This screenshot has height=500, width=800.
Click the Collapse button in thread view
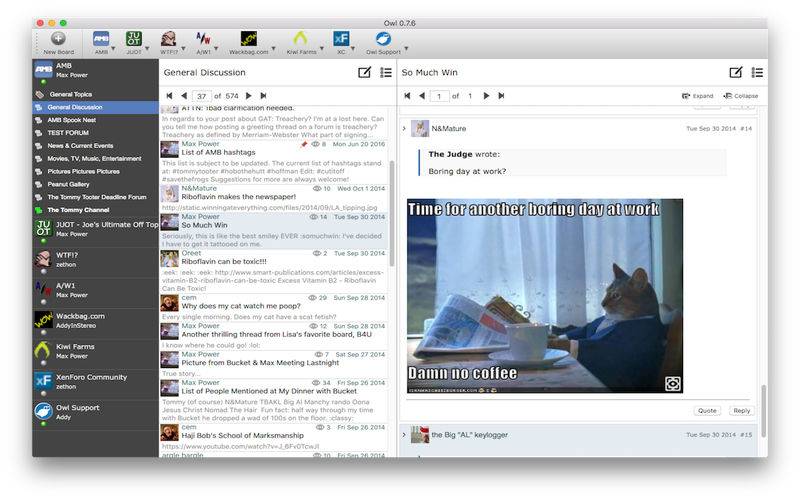741,96
